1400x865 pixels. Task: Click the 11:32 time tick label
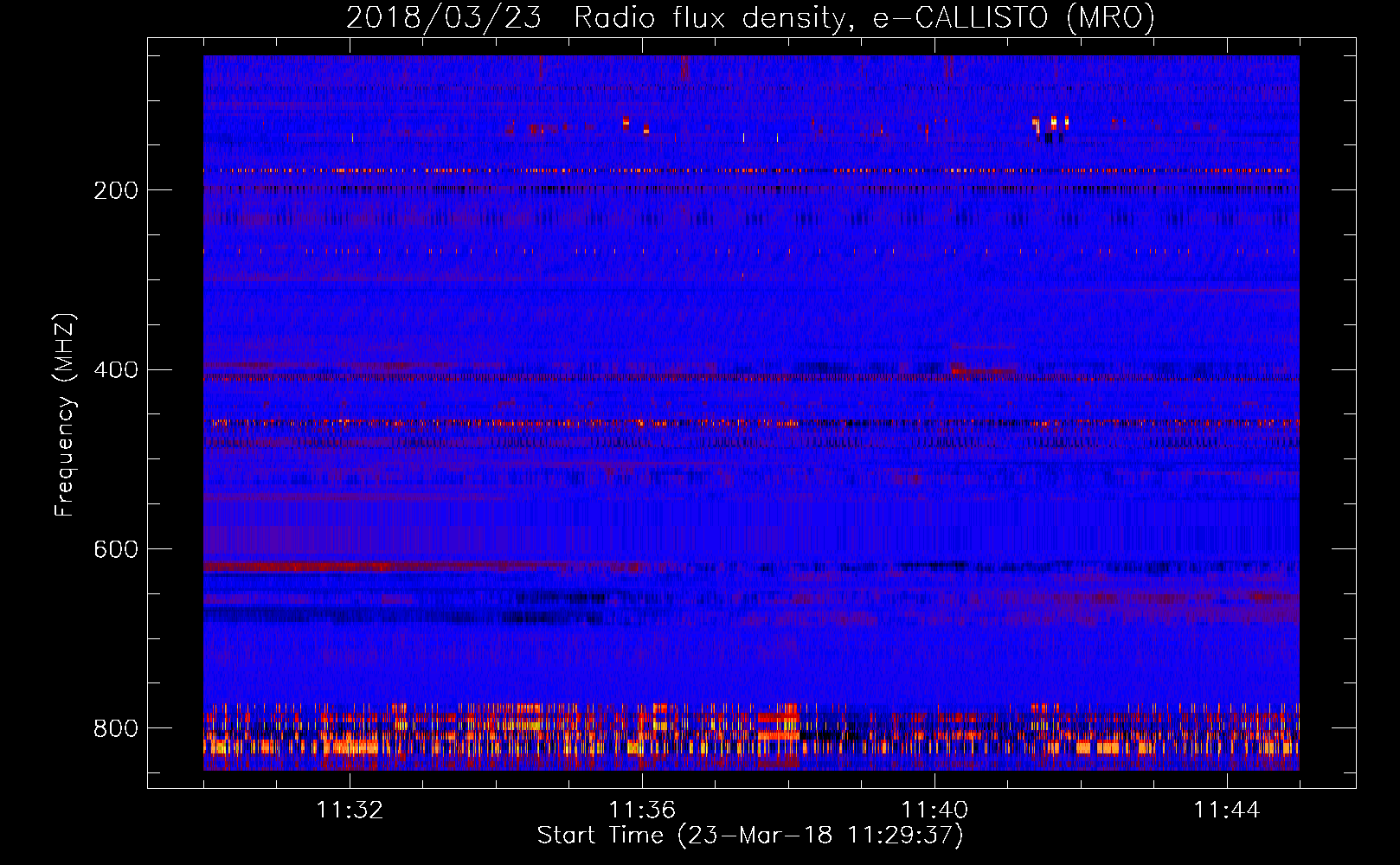click(350, 811)
